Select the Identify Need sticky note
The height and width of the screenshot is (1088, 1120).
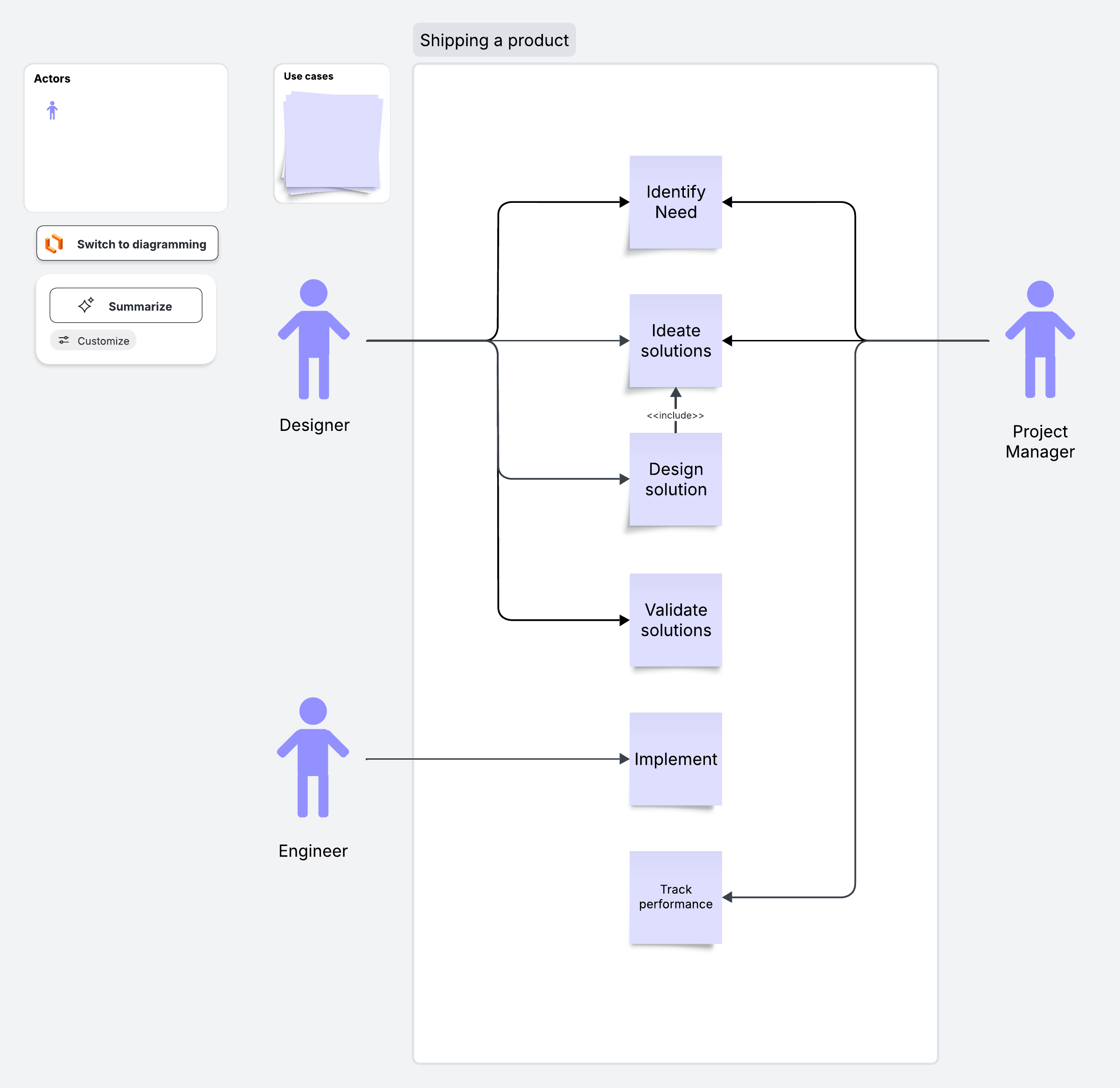(675, 202)
